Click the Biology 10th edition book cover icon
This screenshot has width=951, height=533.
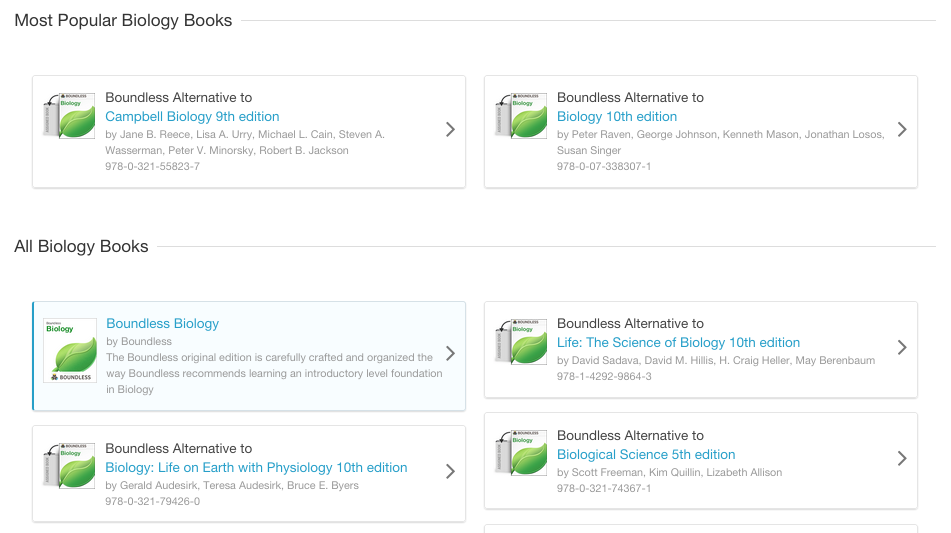click(521, 116)
